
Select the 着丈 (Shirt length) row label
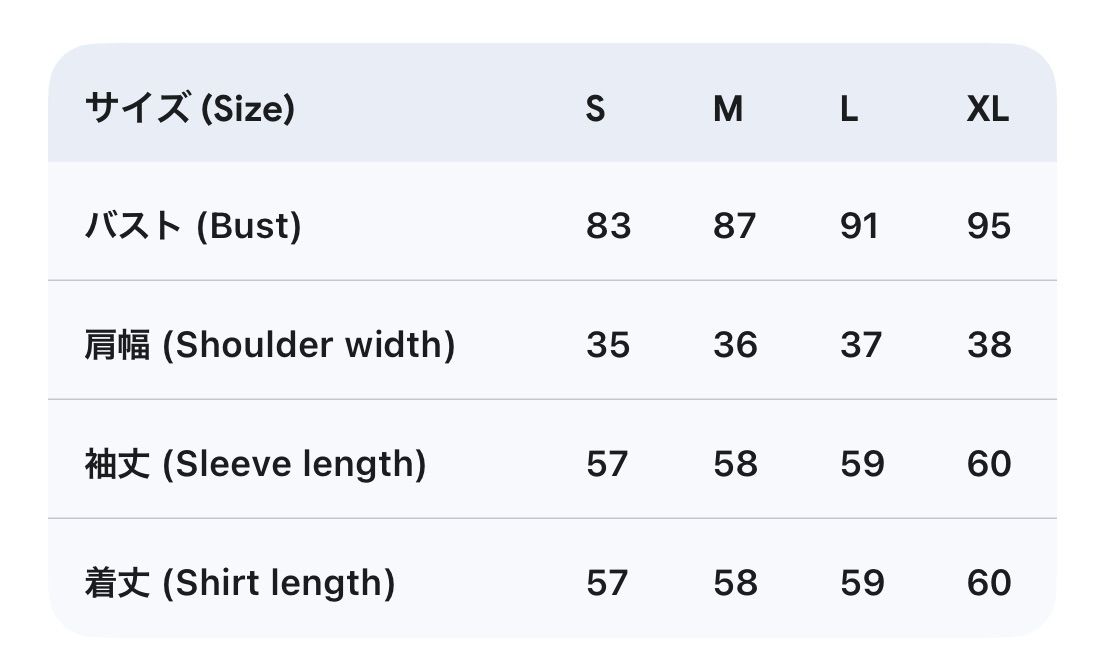coord(240,582)
